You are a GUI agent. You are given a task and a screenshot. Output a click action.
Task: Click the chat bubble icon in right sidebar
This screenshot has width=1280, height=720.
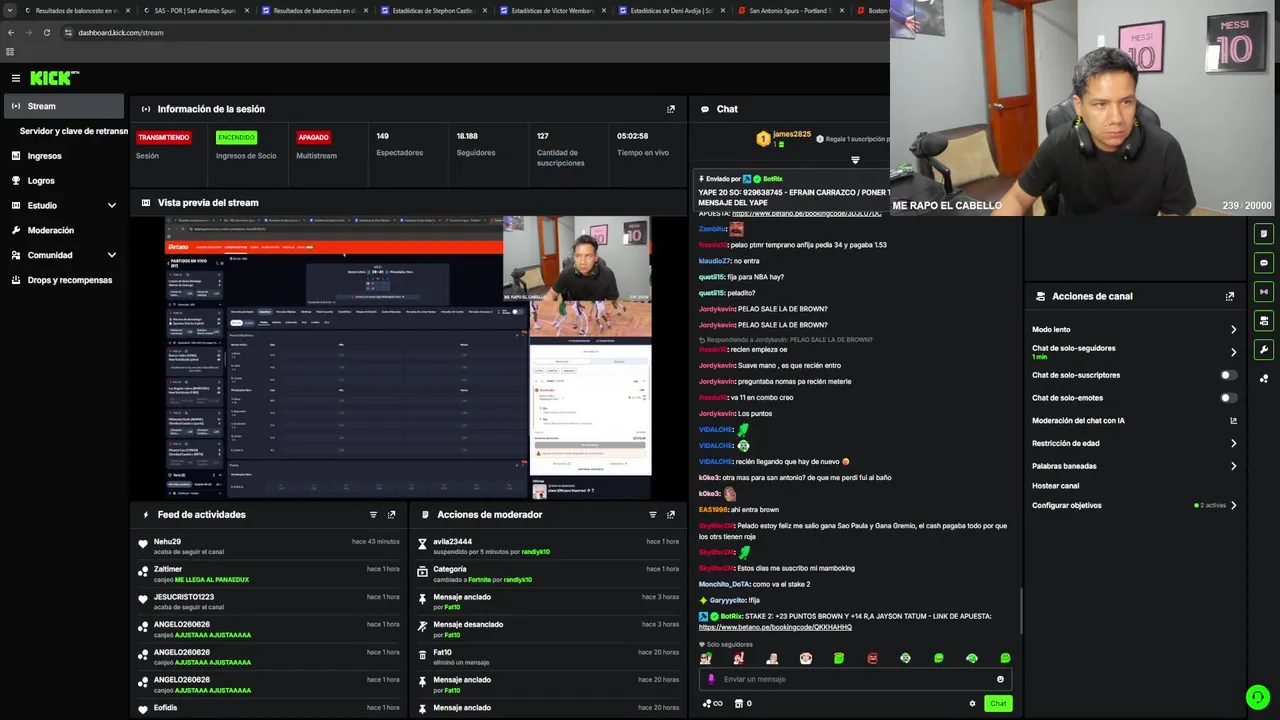pos(1264,263)
